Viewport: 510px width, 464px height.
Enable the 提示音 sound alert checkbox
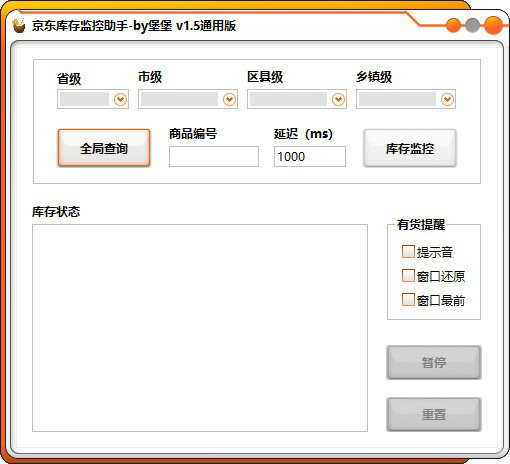click(x=408, y=252)
